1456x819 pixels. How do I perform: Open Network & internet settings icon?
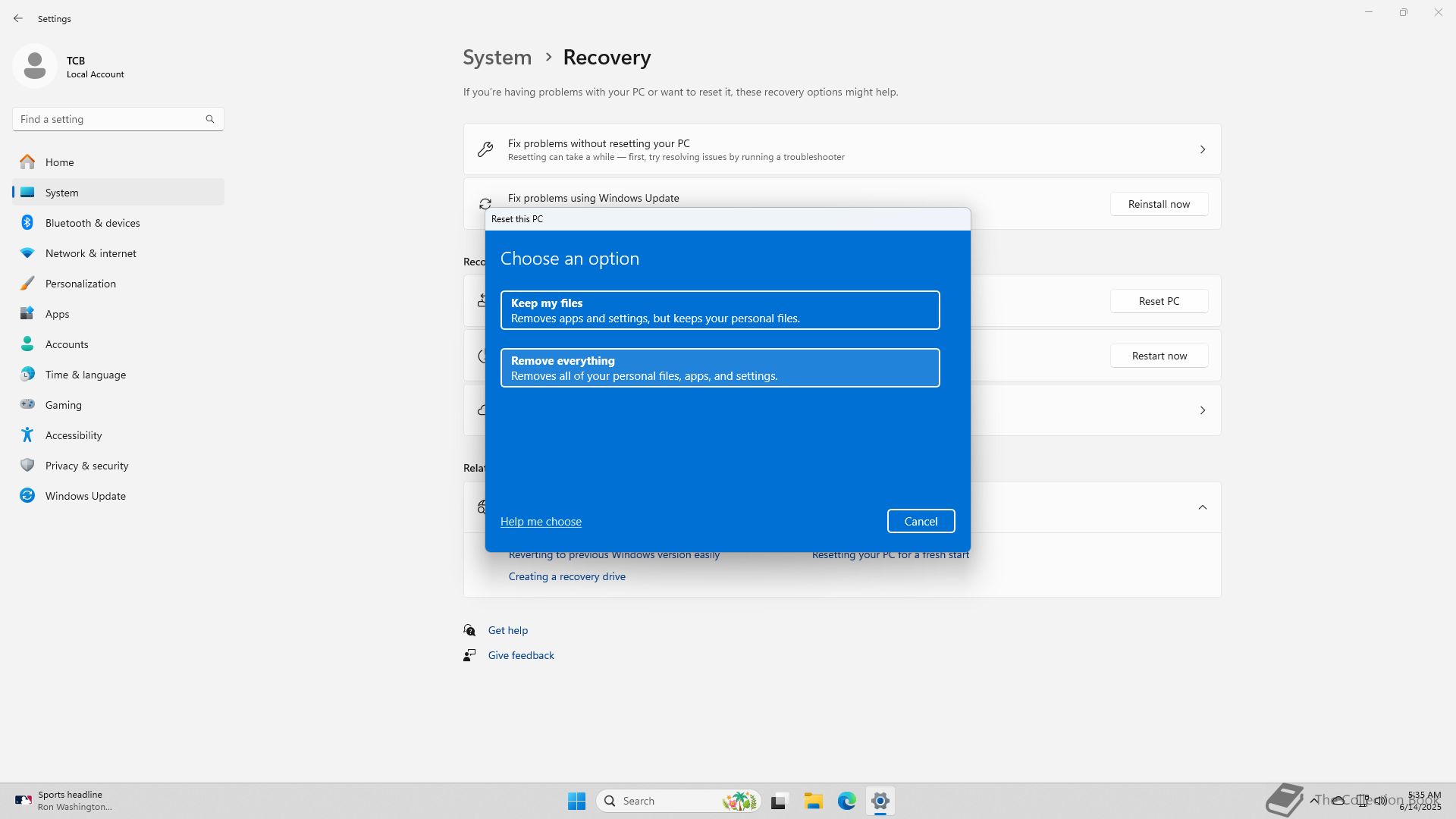click(x=27, y=253)
